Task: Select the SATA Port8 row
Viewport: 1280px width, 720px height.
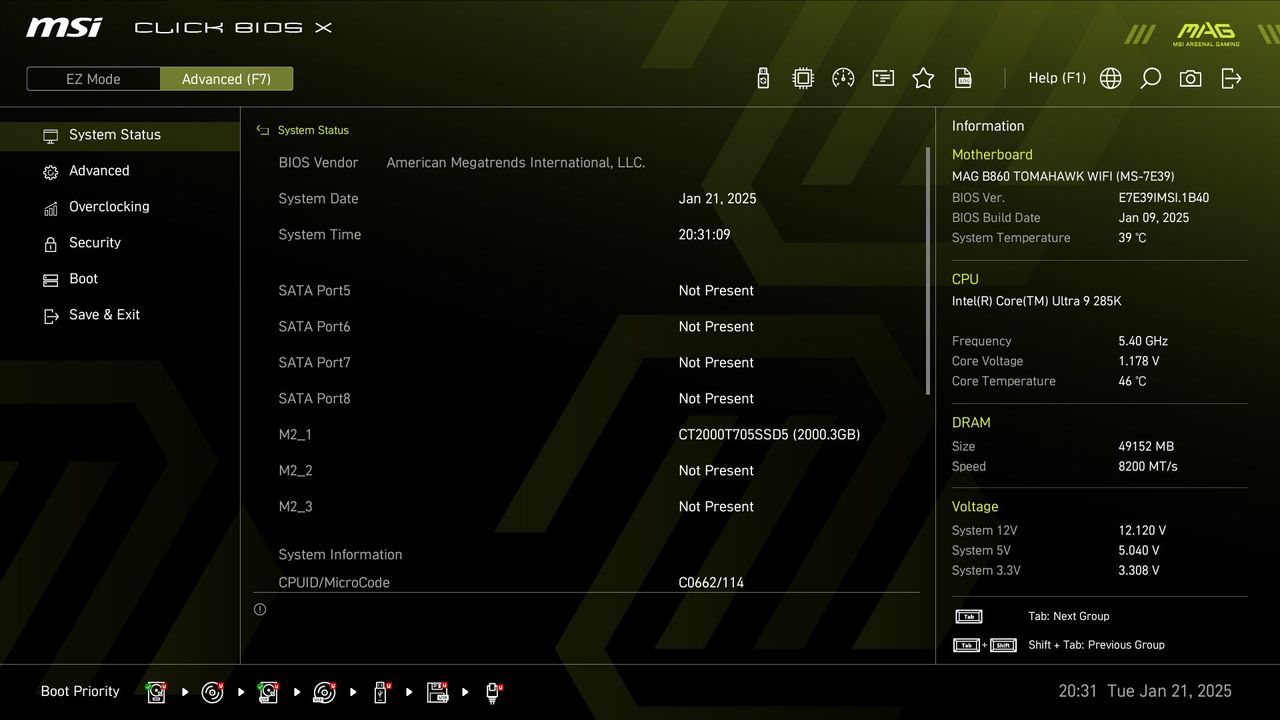Action: (586, 399)
